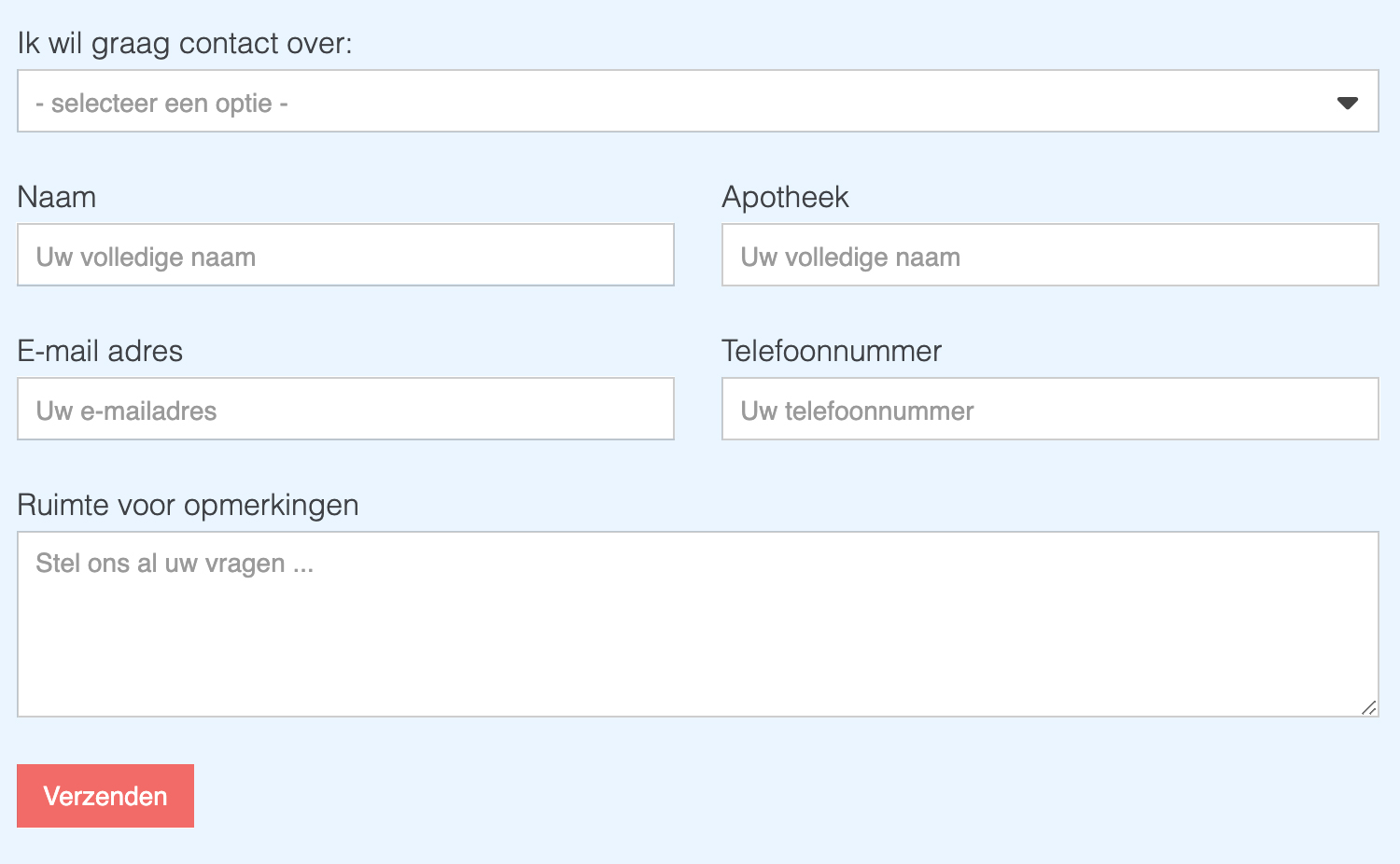Click the 'Ik wil graag contact over:' label
Screen dimensions: 1400x864
point(185,44)
